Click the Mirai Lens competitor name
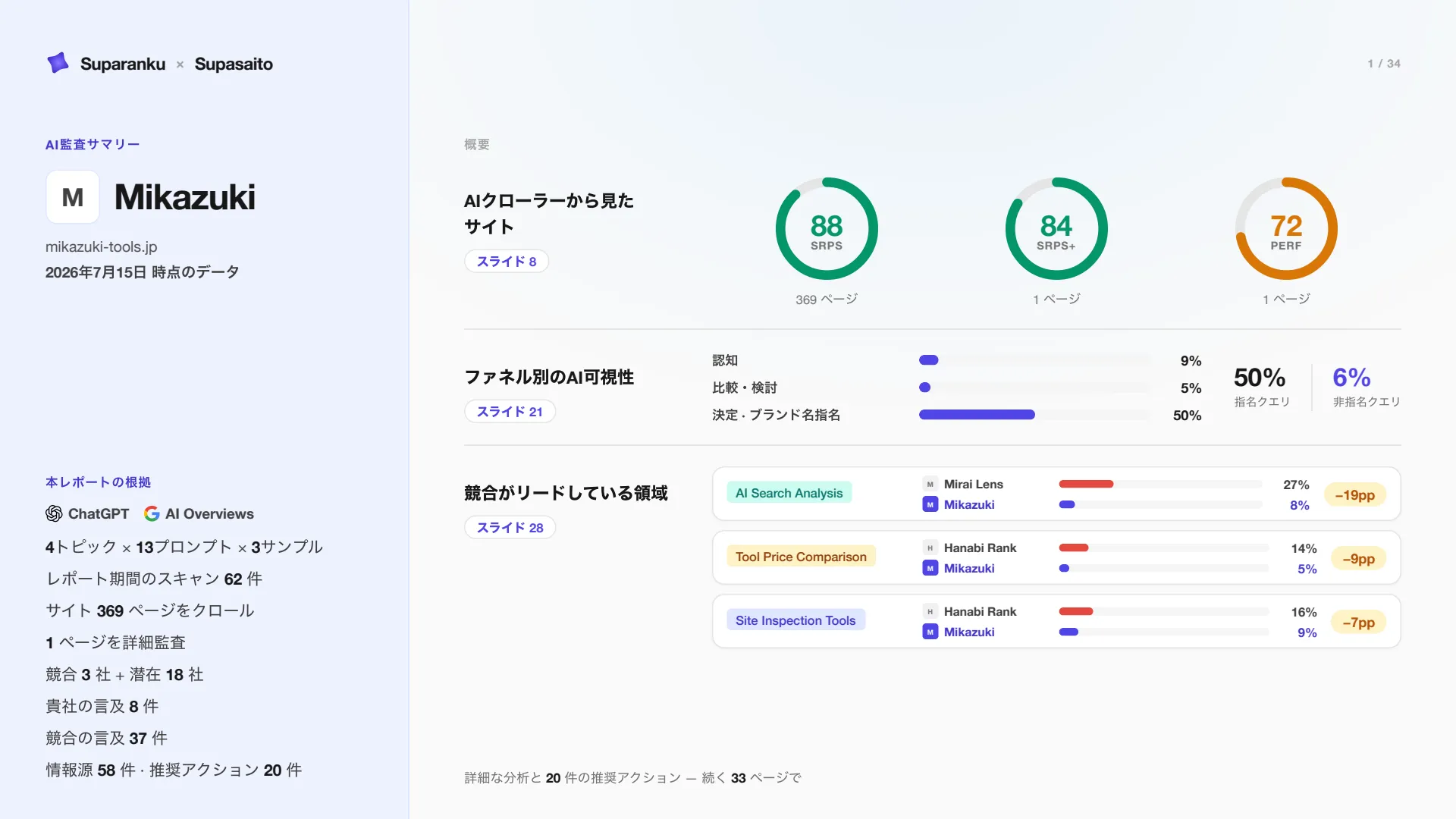Viewport: 1456px width, 819px height. tap(974, 484)
